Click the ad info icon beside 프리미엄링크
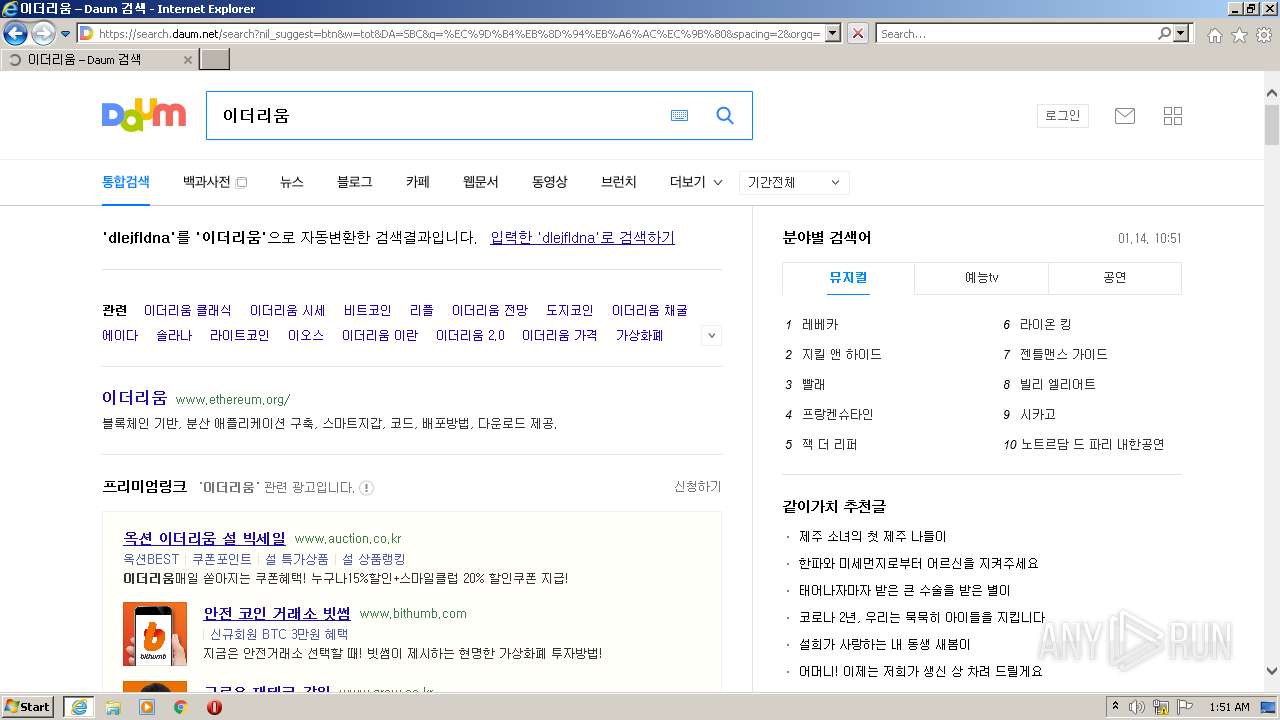1280x720 pixels. pyautogui.click(x=367, y=488)
